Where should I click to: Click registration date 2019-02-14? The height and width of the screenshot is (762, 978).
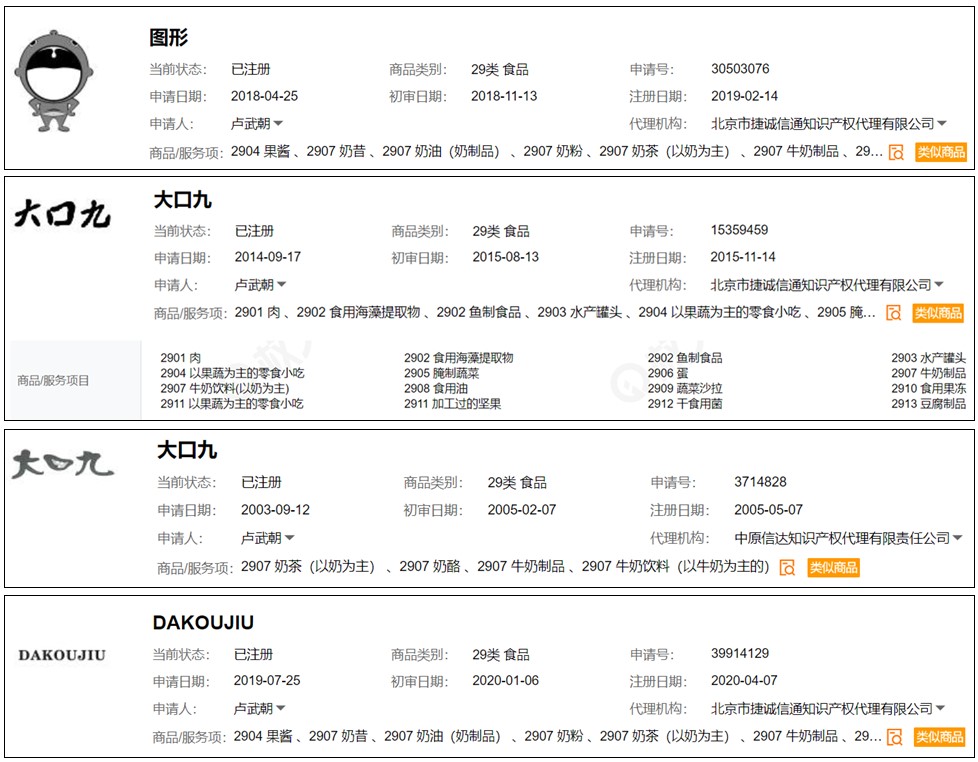coord(745,96)
